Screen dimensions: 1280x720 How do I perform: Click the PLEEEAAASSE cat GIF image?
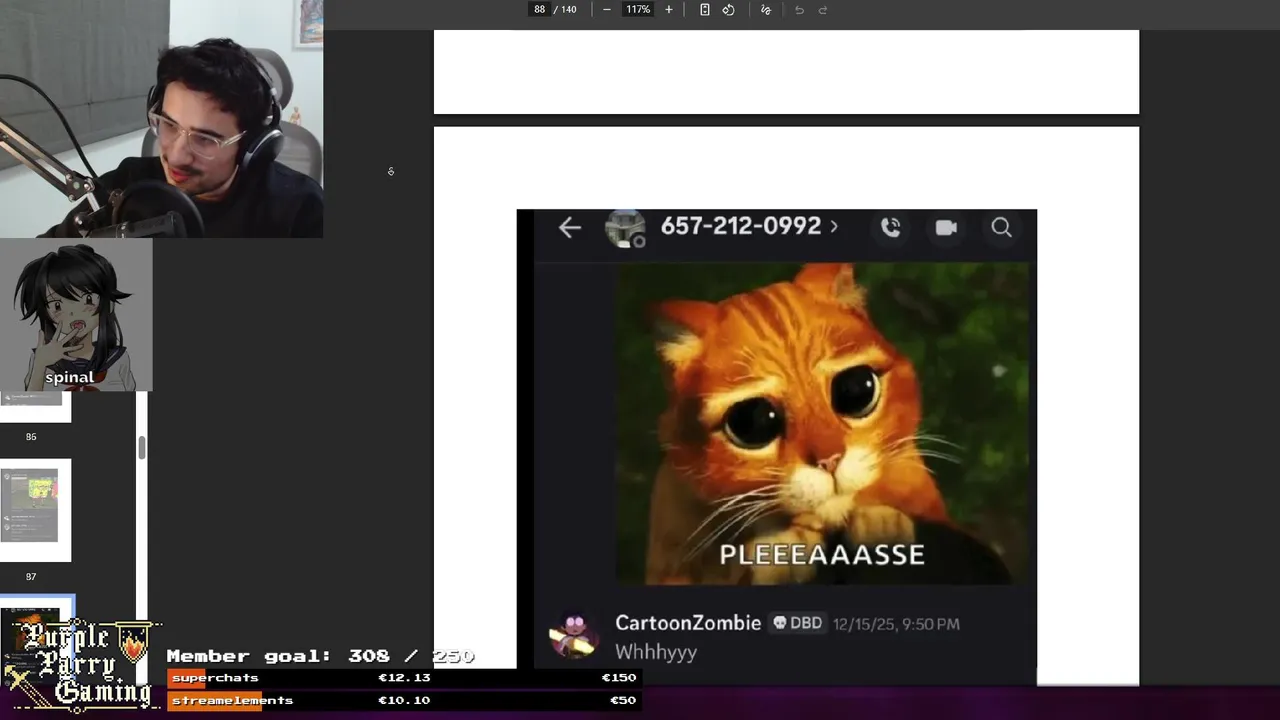(822, 423)
